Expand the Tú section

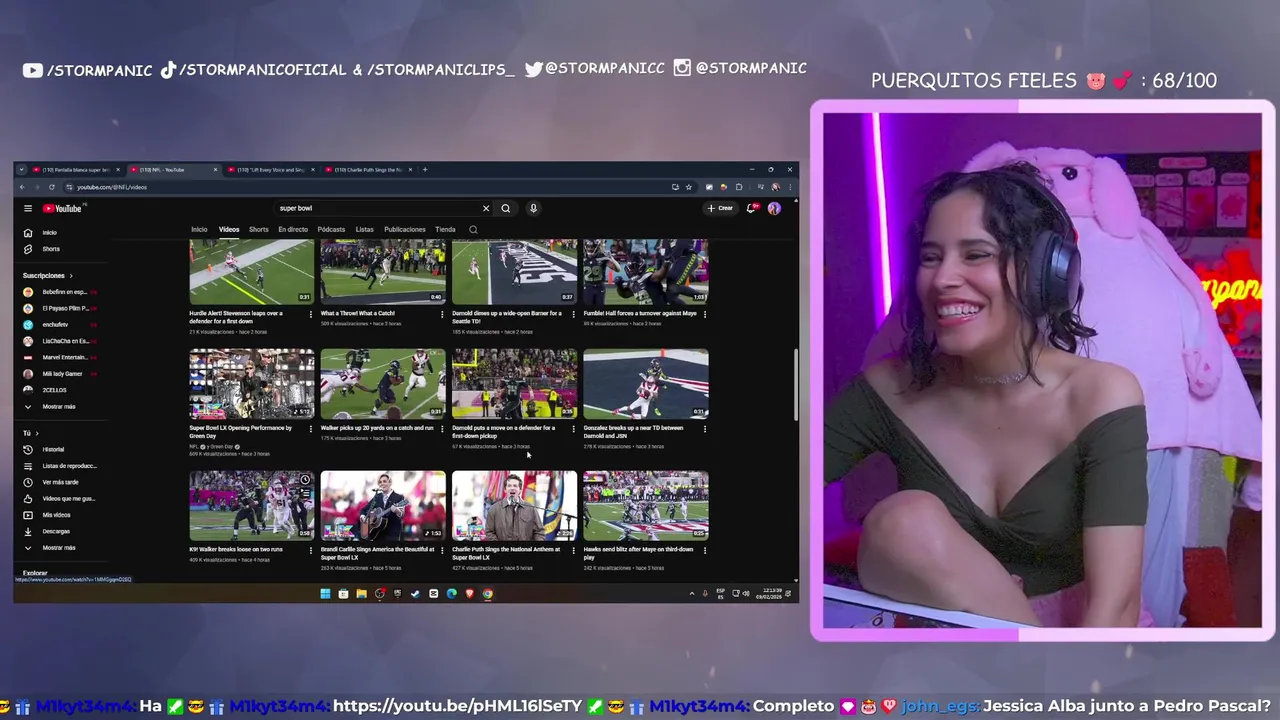pyautogui.click(x=30, y=433)
